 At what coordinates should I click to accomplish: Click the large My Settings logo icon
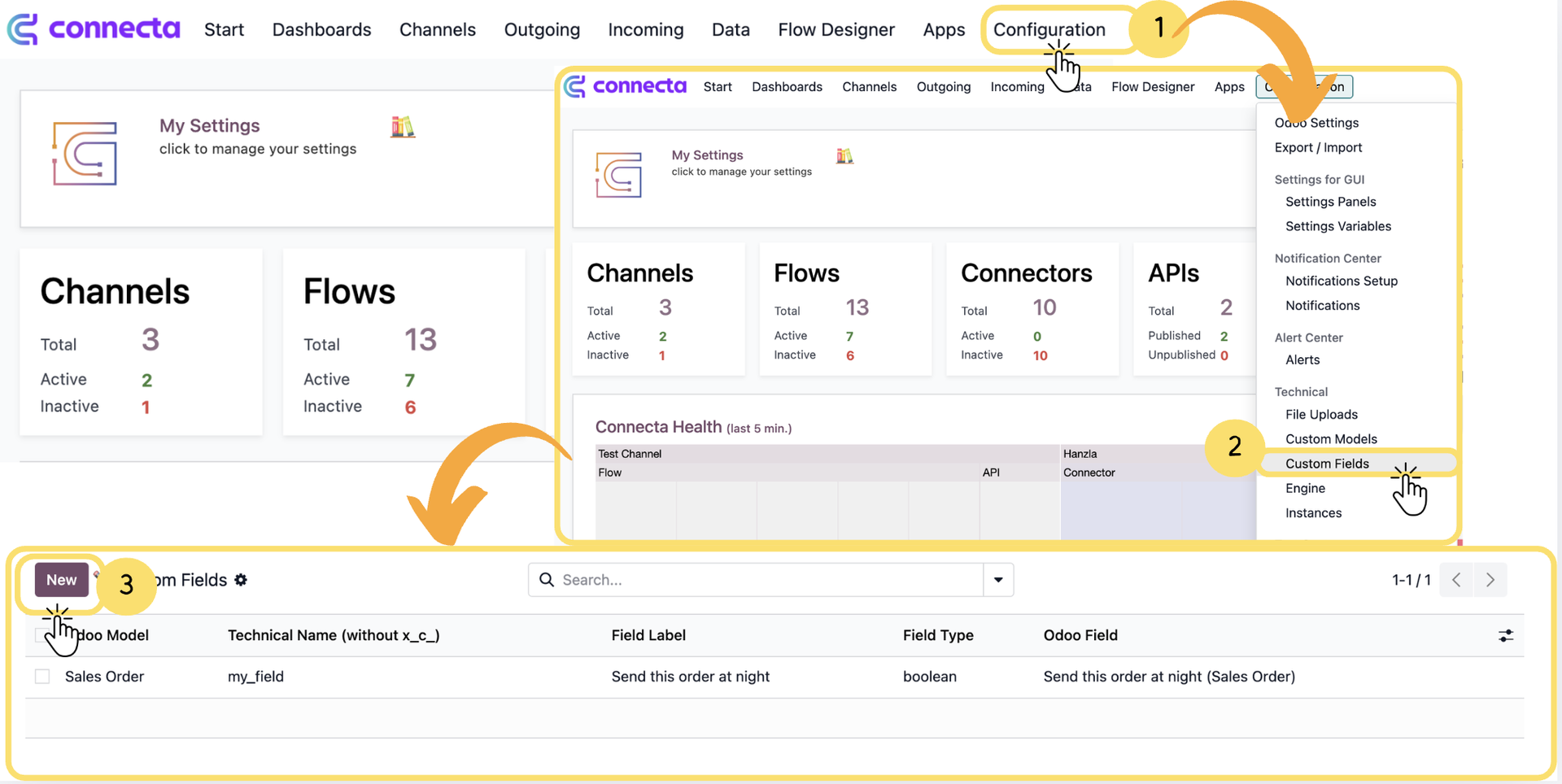coord(85,154)
